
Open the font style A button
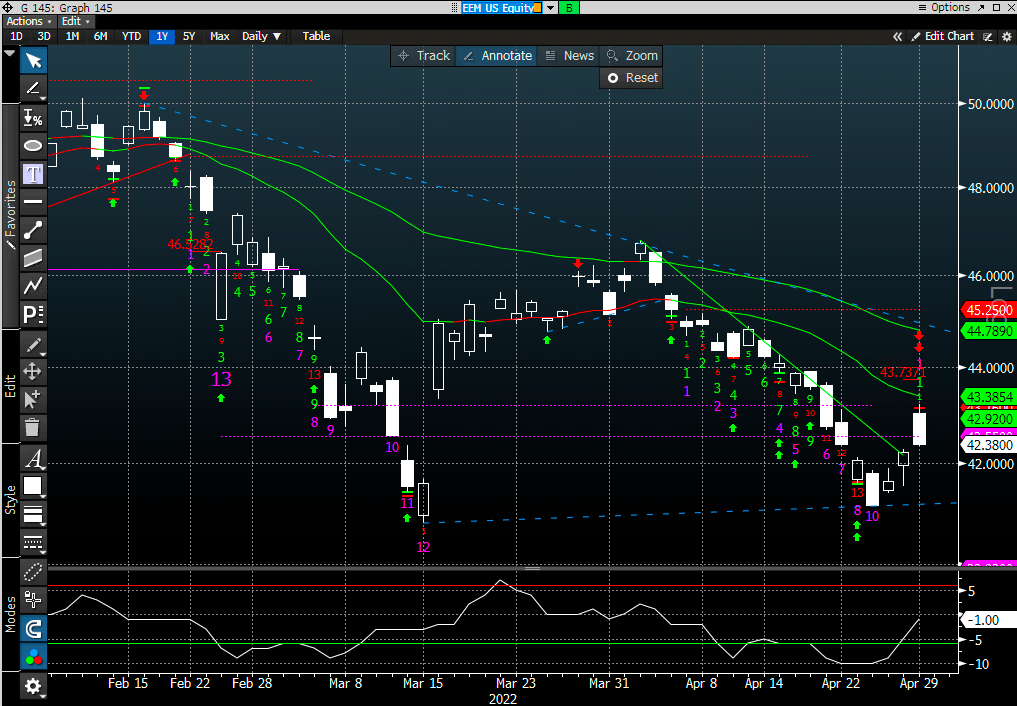[x=33, y=458]
